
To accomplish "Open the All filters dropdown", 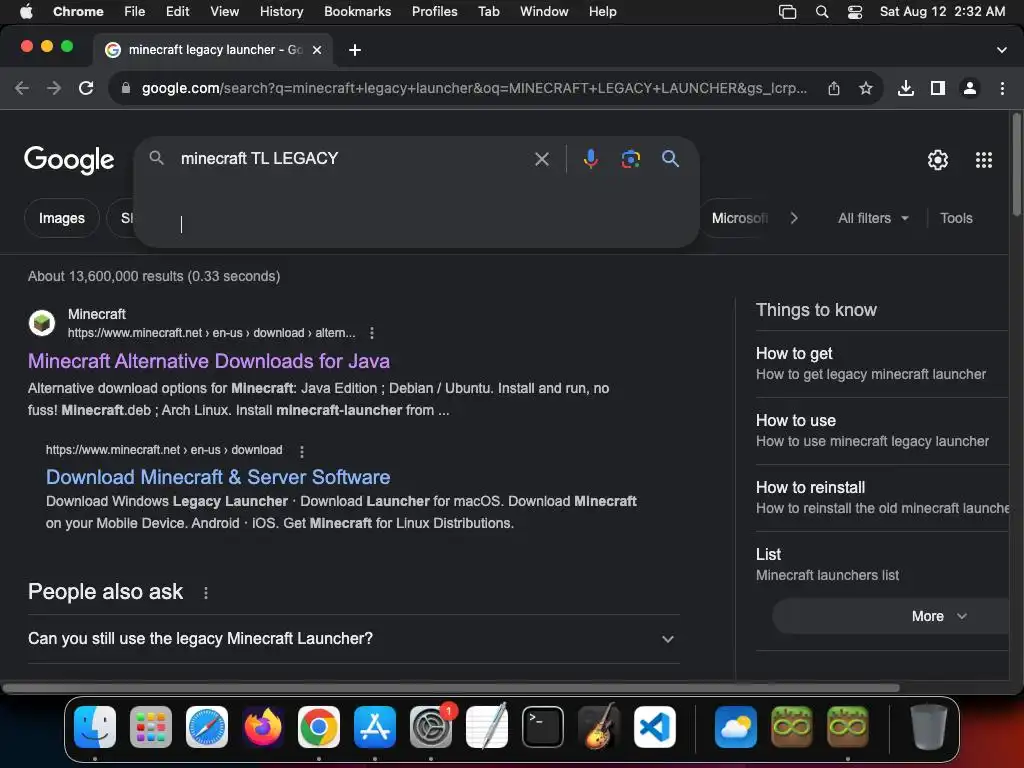I will (873, 218).
